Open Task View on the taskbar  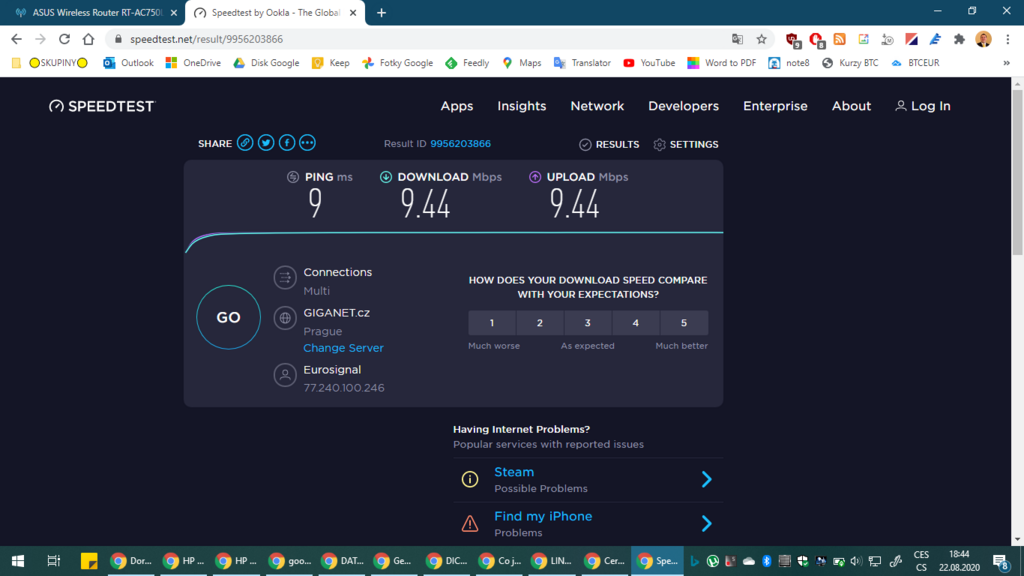coord(54,561)
